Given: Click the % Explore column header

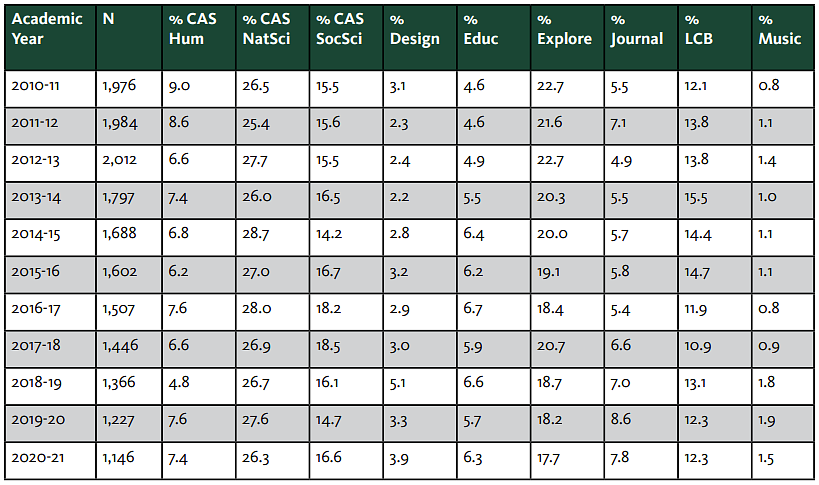Looking at the screenshot, I should point(566,38).
